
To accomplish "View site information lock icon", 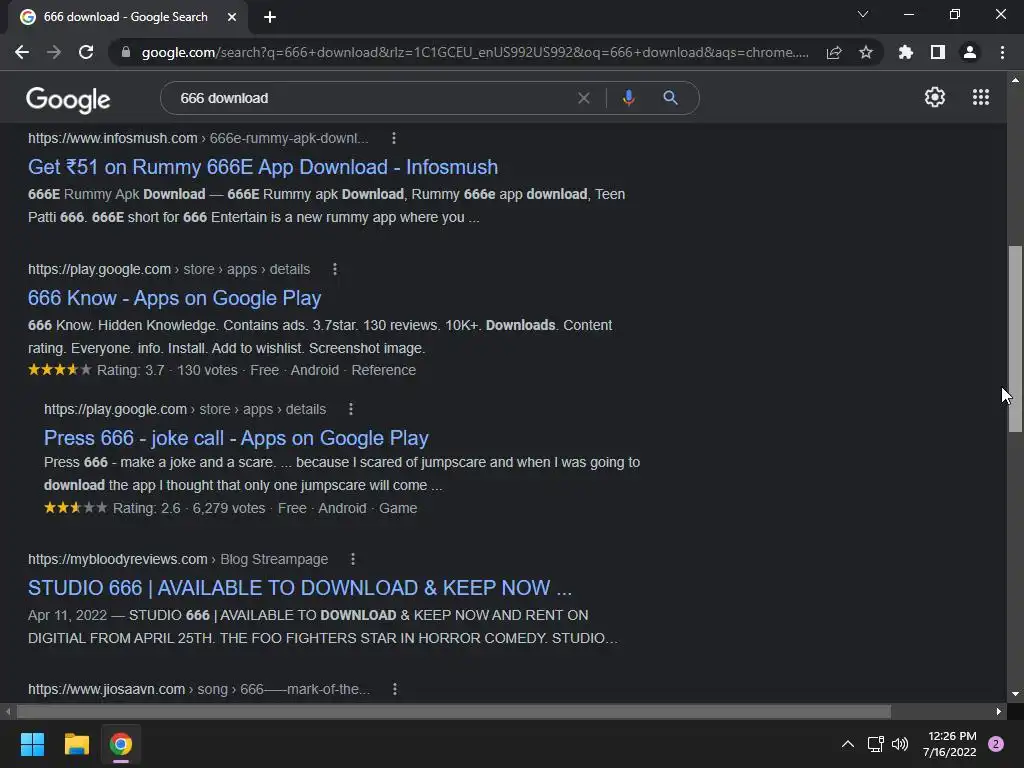I will pos(126,52).
